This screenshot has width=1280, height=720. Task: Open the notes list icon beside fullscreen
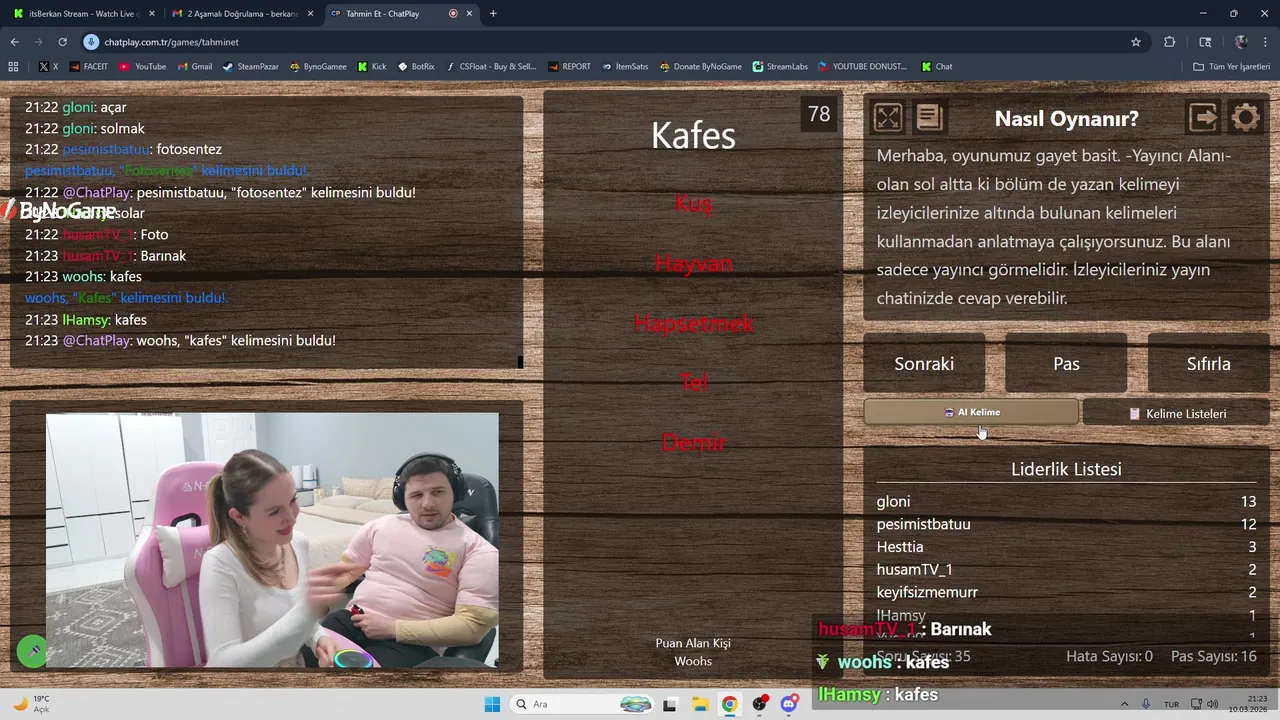(x=929, y=118)
